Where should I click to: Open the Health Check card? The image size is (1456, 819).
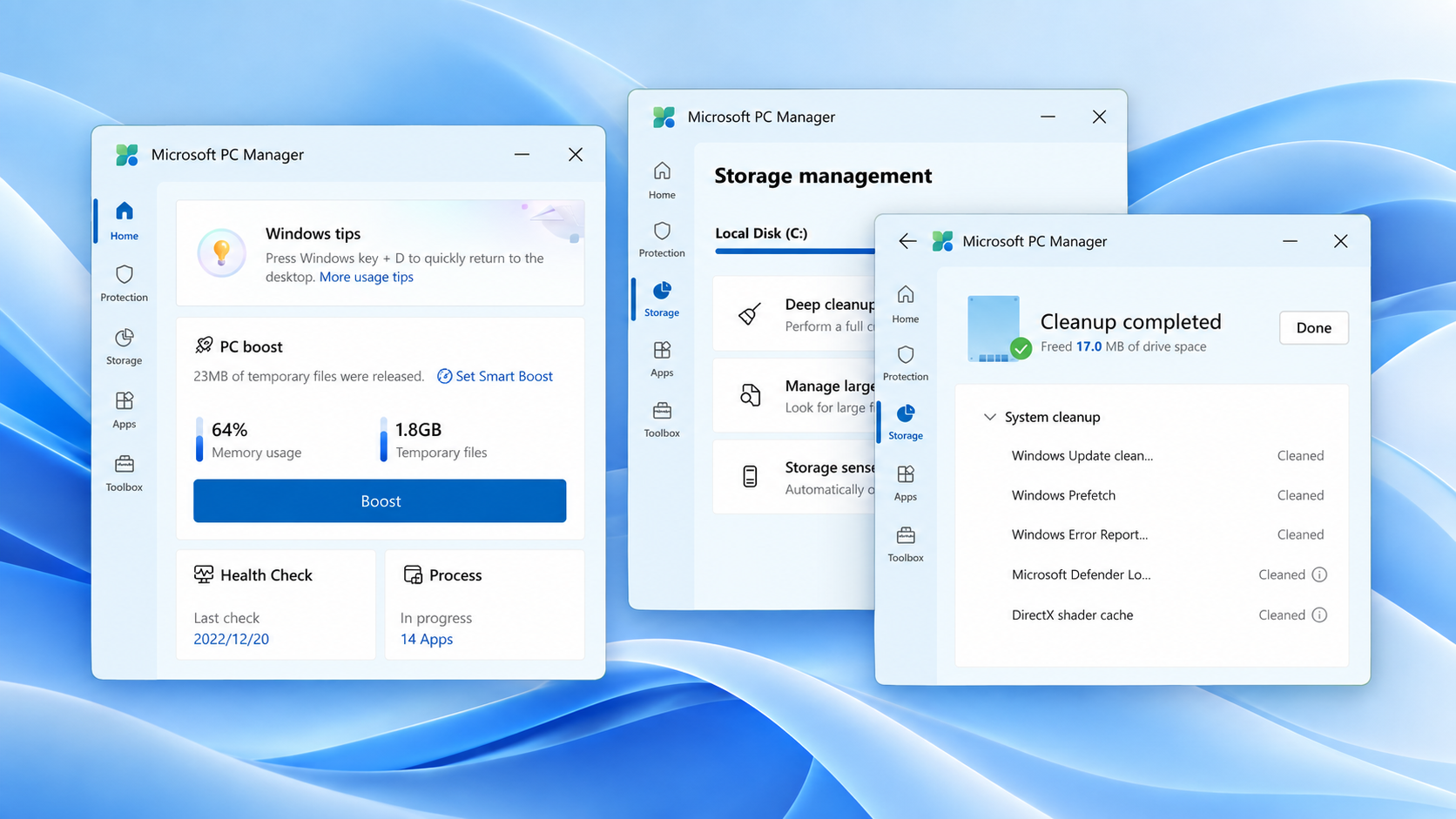[275, 604]
